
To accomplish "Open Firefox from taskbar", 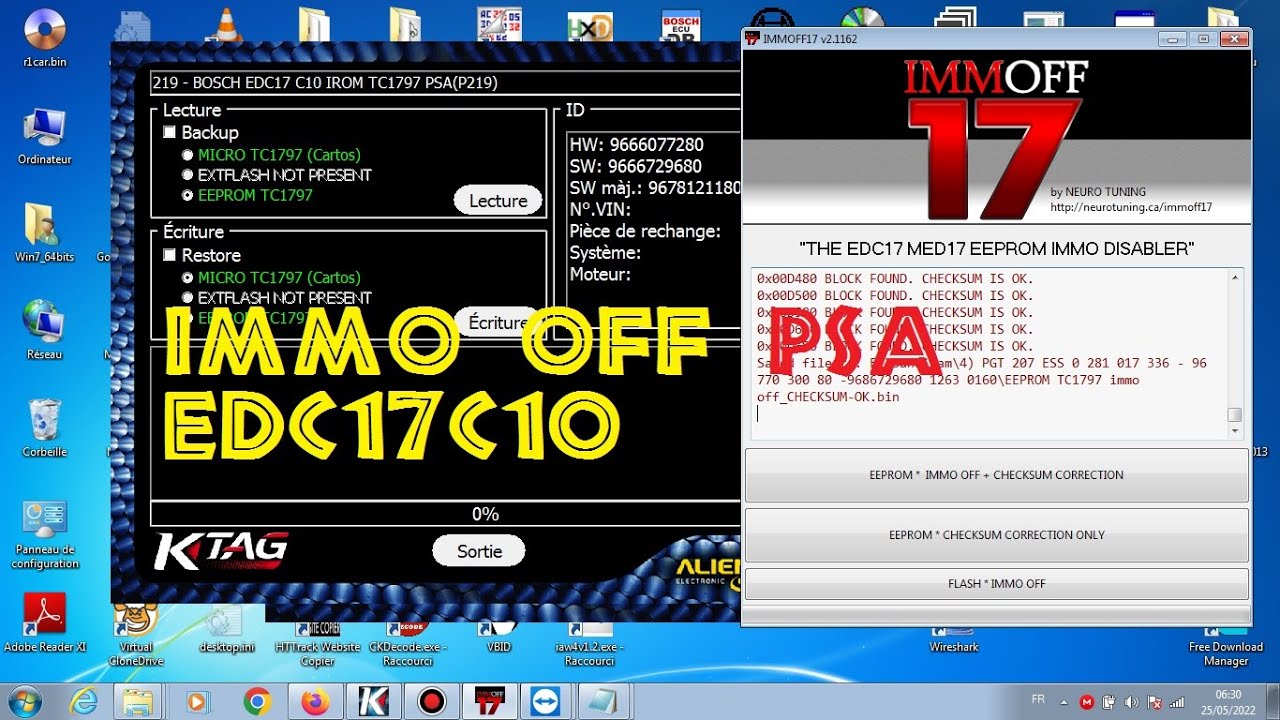I will point(315,701).
